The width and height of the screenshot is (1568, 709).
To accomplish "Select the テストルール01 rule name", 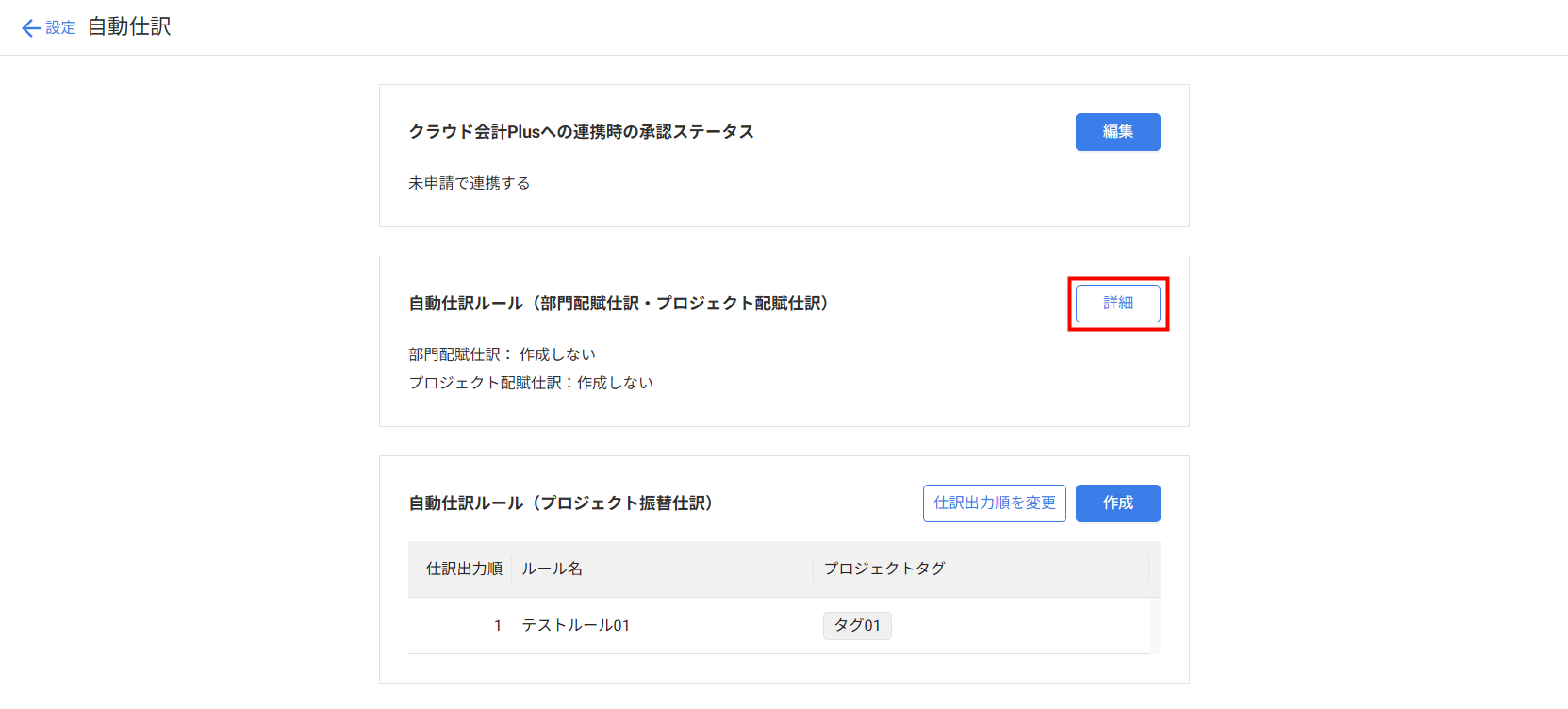I will pos(575,625).
